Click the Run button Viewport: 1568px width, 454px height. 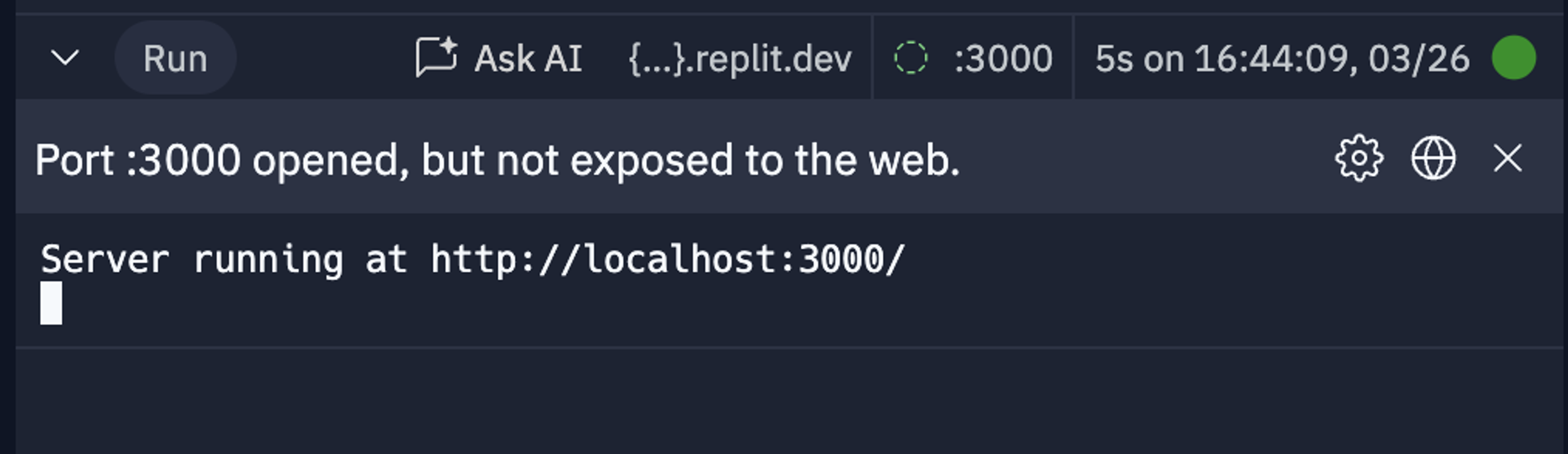click(x=175, y=58)
